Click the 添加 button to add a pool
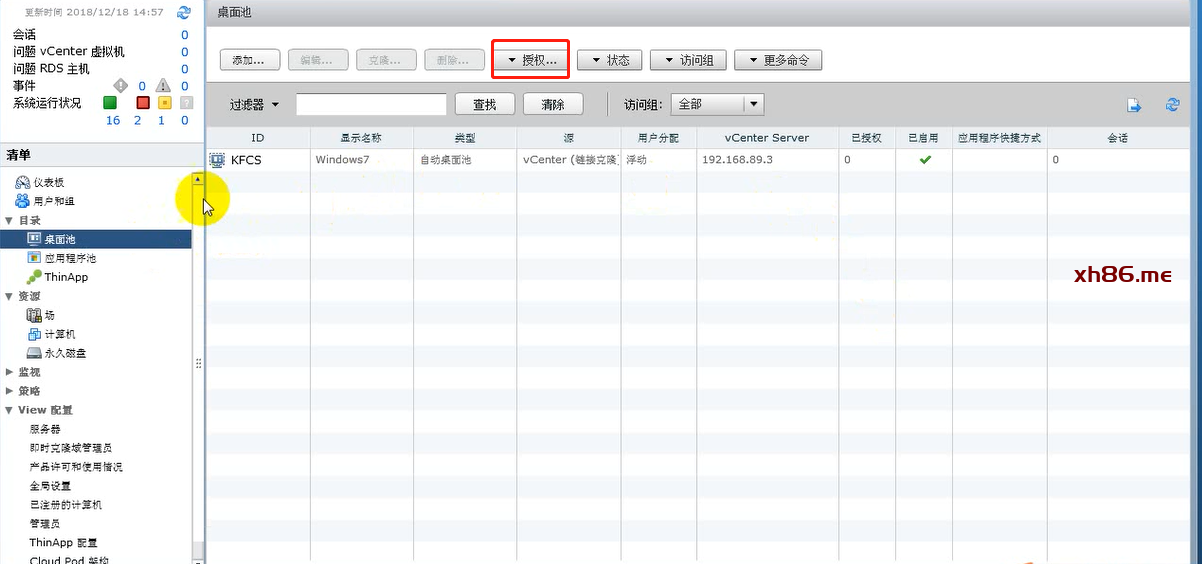This screenshot has height=564, width=1202. pyautogui.click(x=249, y=60)
